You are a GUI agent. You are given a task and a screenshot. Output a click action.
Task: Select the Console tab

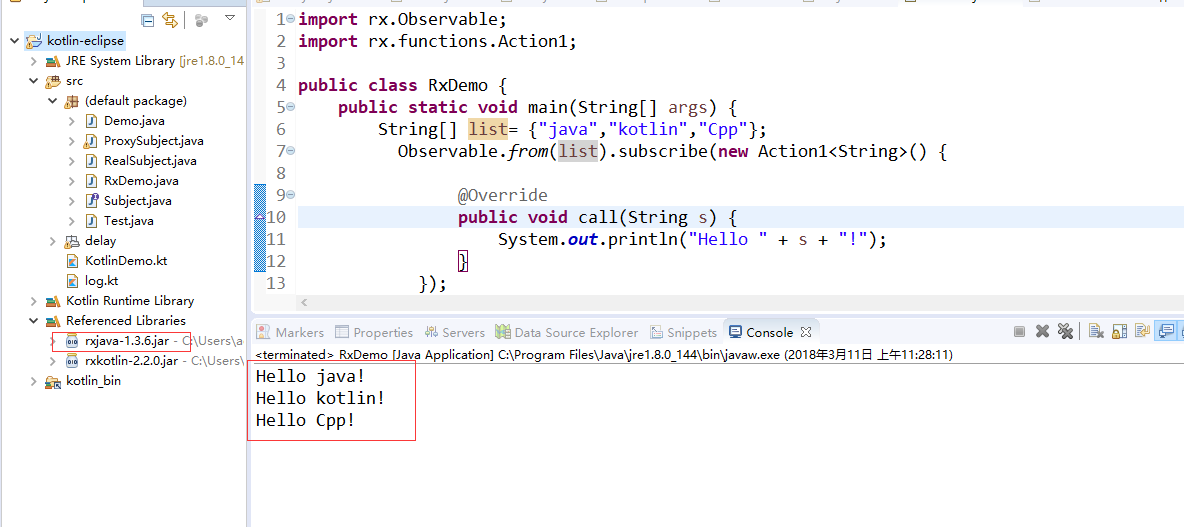coord(761,332)
